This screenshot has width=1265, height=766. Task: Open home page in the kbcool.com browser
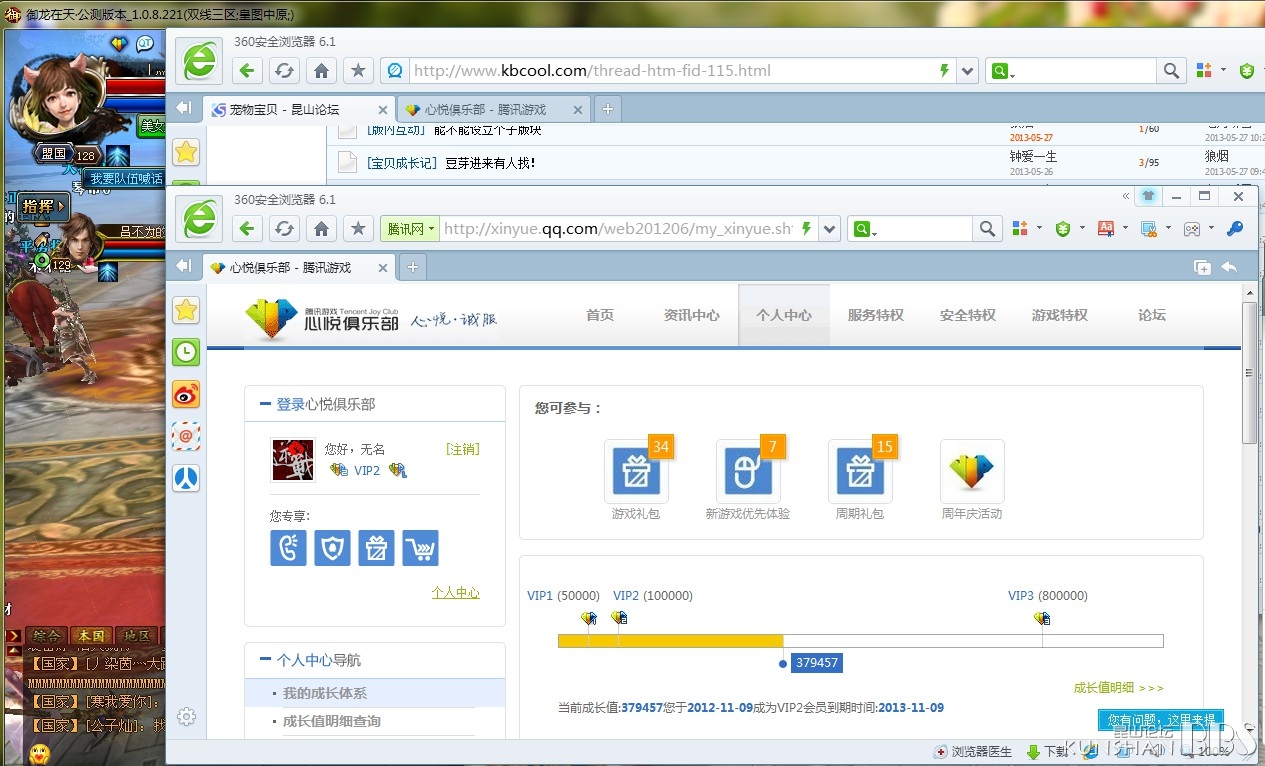click(321, 71)
